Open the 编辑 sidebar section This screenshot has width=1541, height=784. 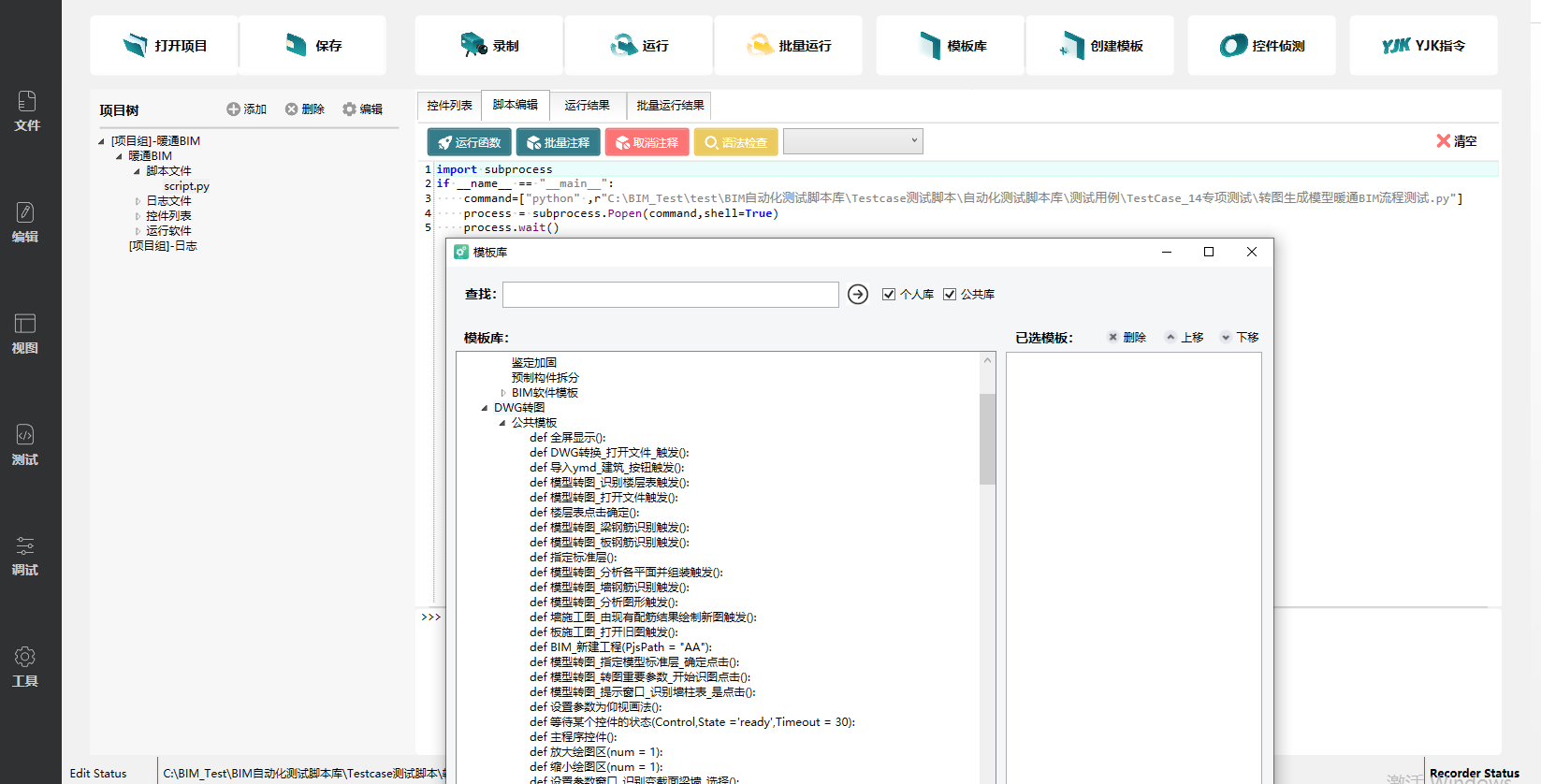click(26, 223)
